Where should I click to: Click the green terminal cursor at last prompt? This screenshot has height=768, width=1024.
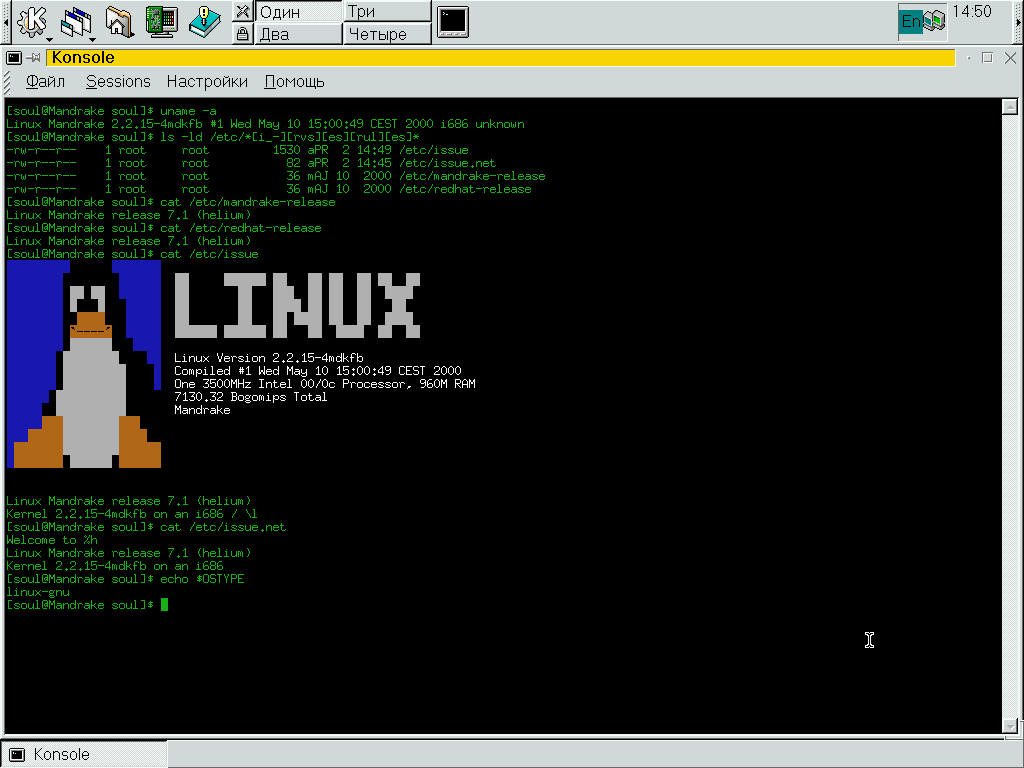coord(165,605)
